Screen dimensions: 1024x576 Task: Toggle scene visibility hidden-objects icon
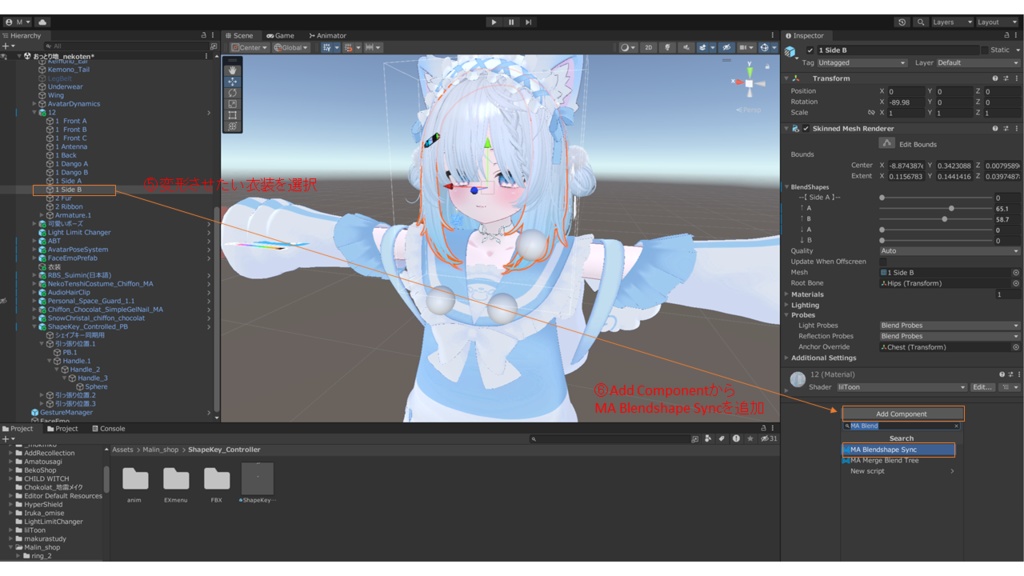(x=726, y=48)
